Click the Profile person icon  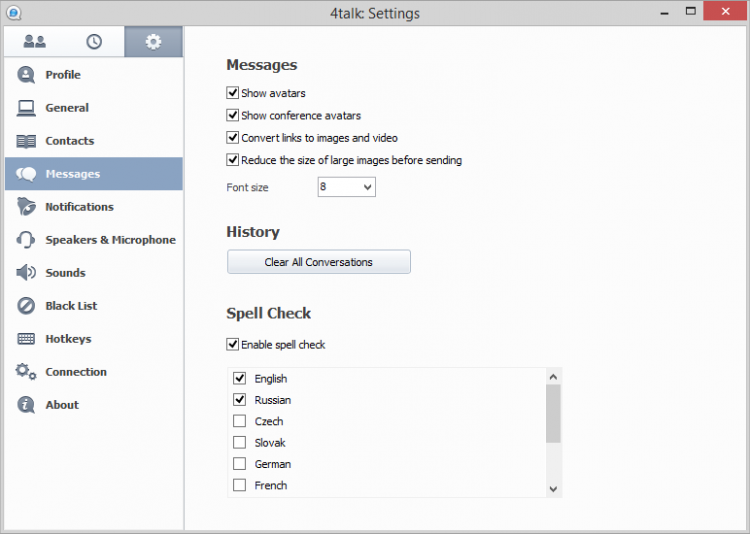(26, 75)
